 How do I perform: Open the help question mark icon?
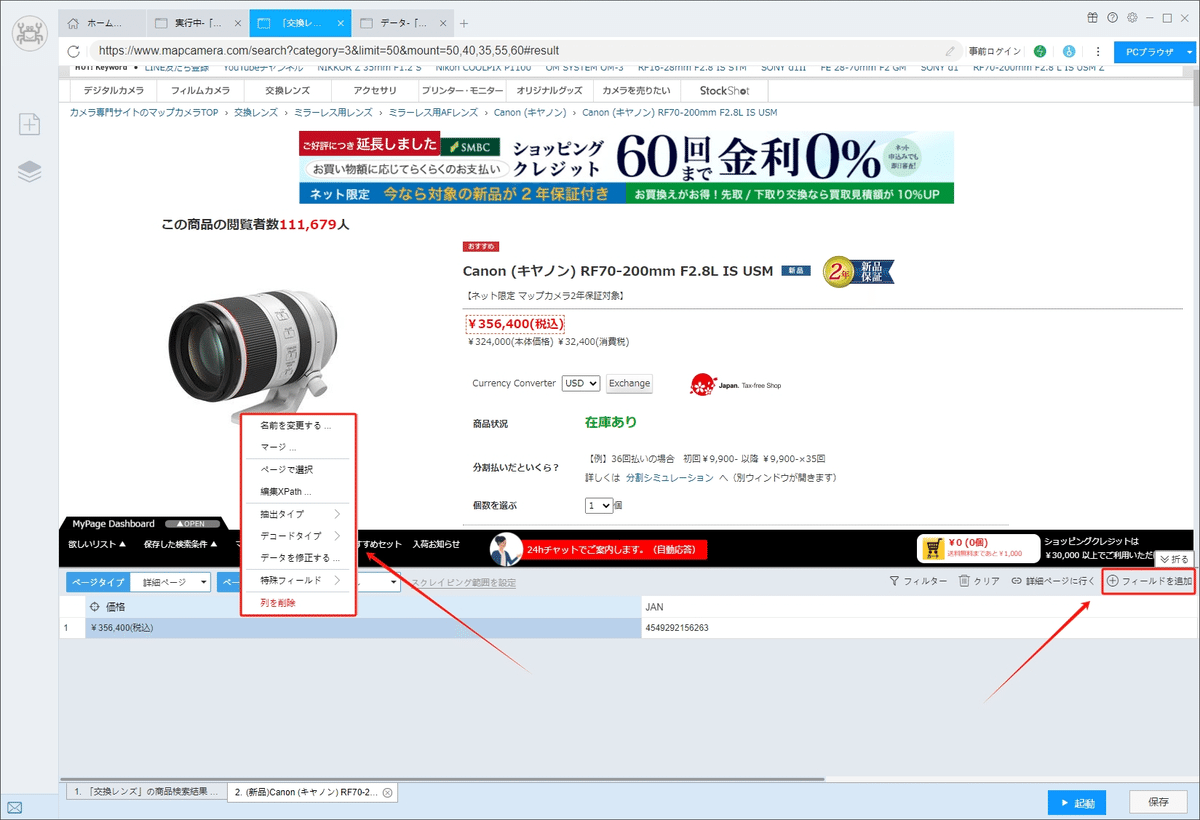click(x=1112, y=18)
